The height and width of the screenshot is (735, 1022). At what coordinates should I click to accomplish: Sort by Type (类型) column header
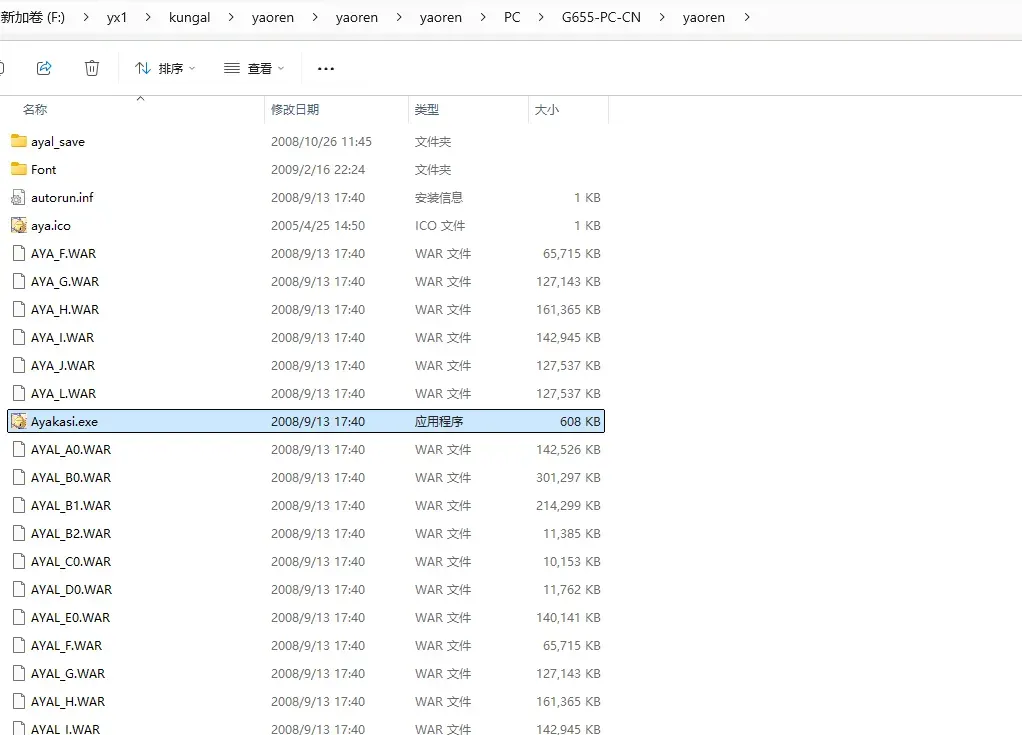(x=427, y=109)
